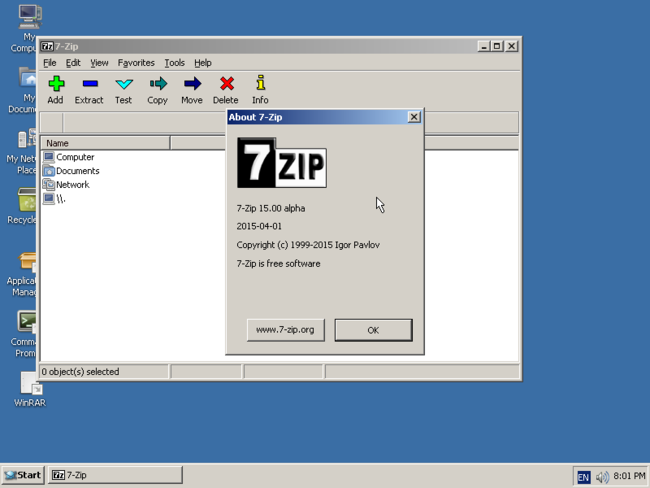Click the Add toolbar icon

click(x=56, y=84)
